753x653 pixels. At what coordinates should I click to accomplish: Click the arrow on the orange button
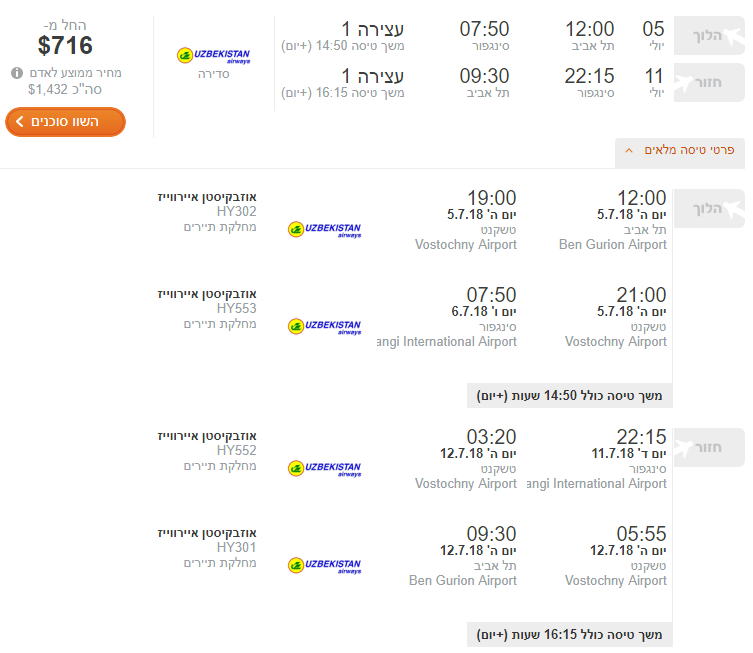point(19,121)
